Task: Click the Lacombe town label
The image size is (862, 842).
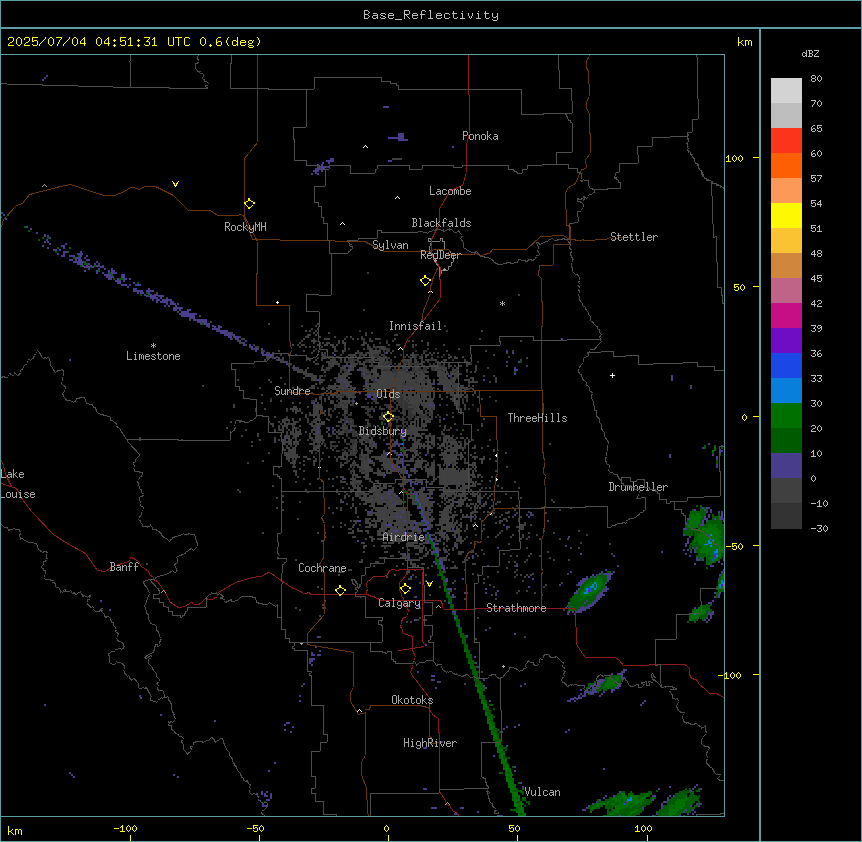Action: 450,191
